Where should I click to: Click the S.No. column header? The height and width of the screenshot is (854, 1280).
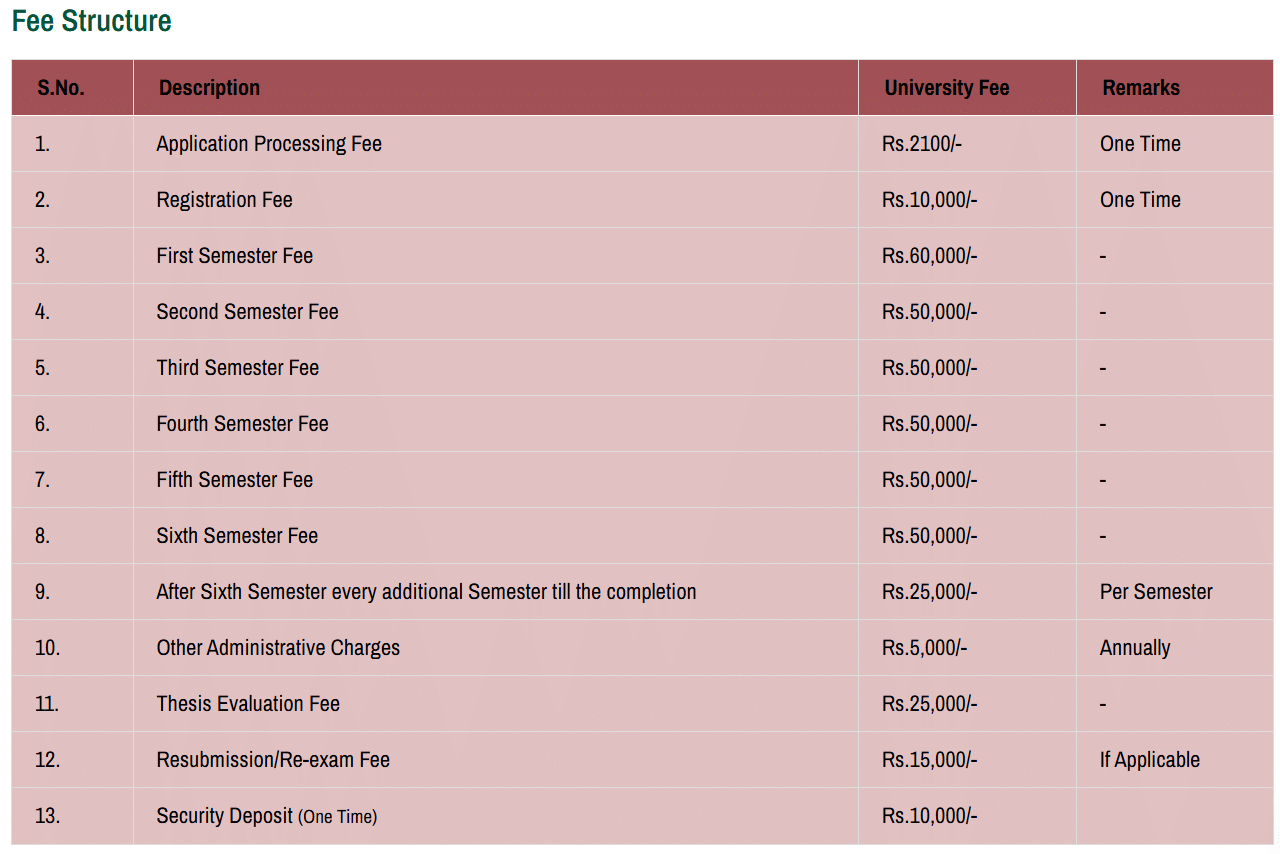pyautogui.click(x=61, y=88)
